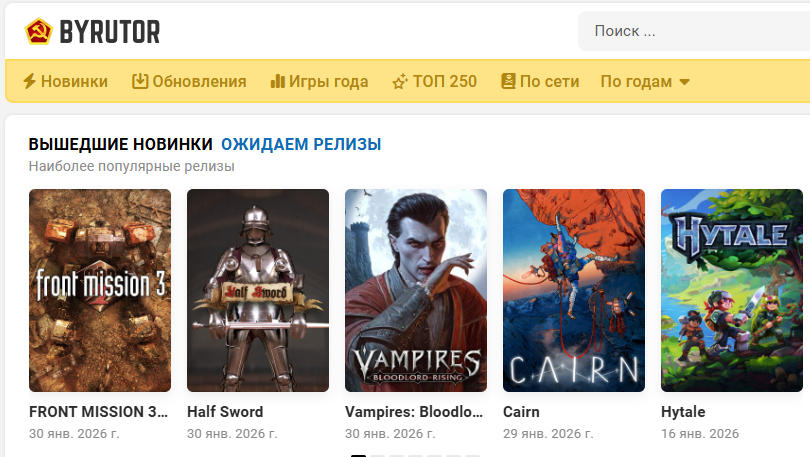Open the Cairn climbing cover thumbnail
Screen dimensions: 810x457
(x=574, y=290)
